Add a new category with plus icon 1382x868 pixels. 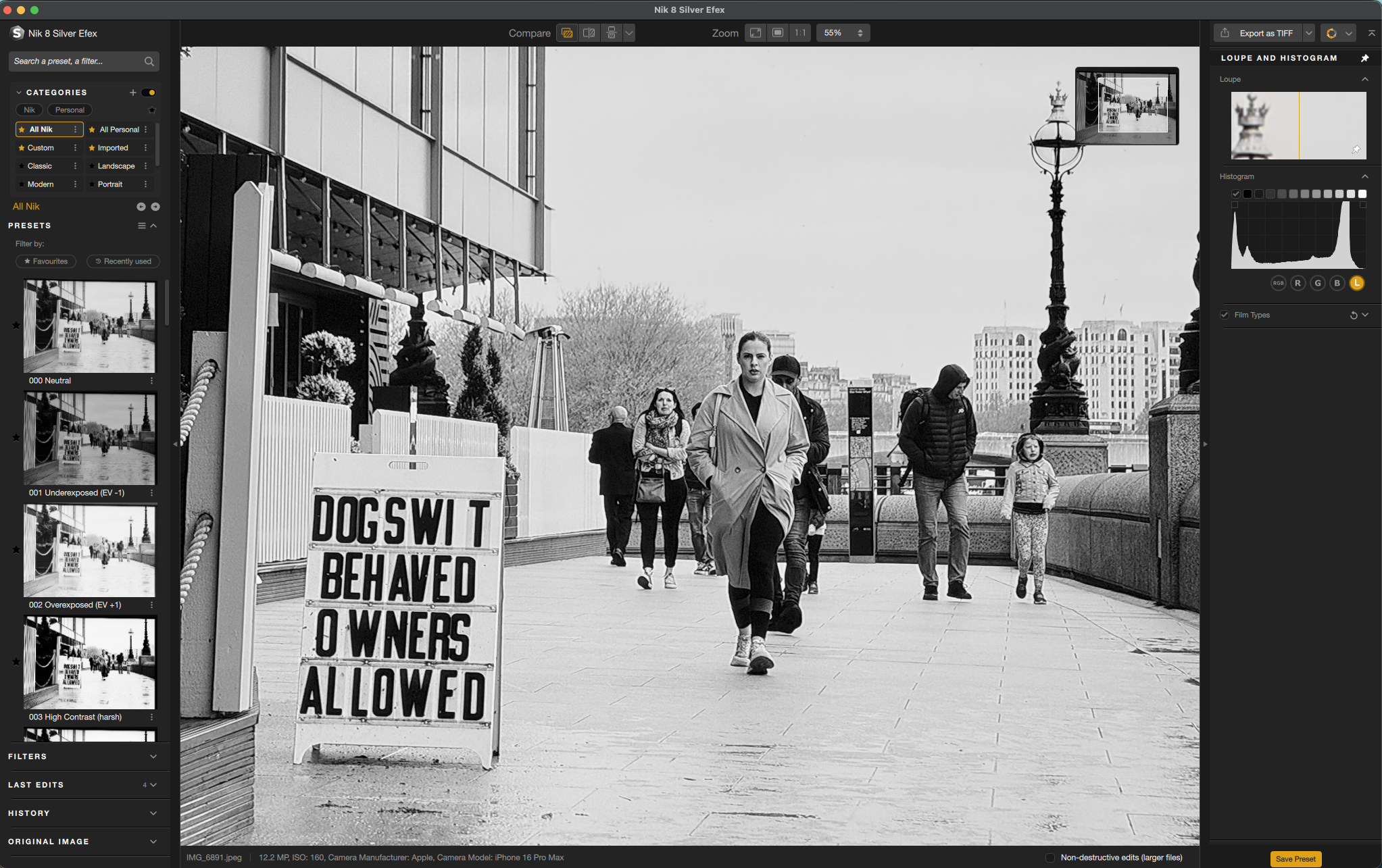pos(133,93)
